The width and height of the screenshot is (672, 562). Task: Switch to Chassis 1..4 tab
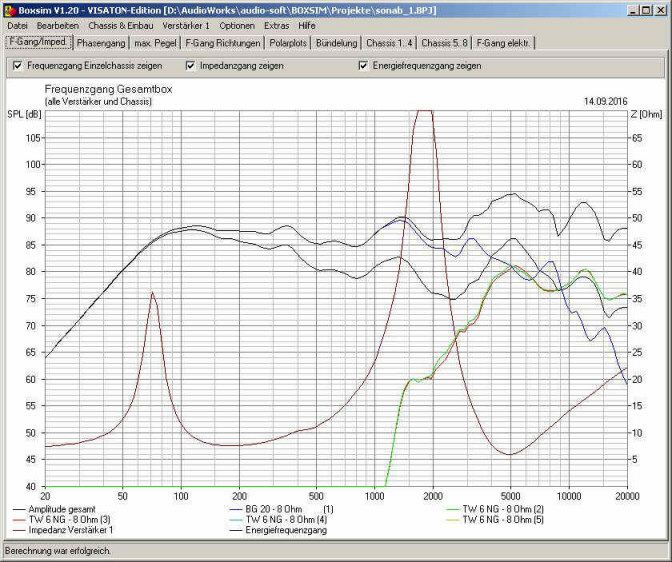389,43
